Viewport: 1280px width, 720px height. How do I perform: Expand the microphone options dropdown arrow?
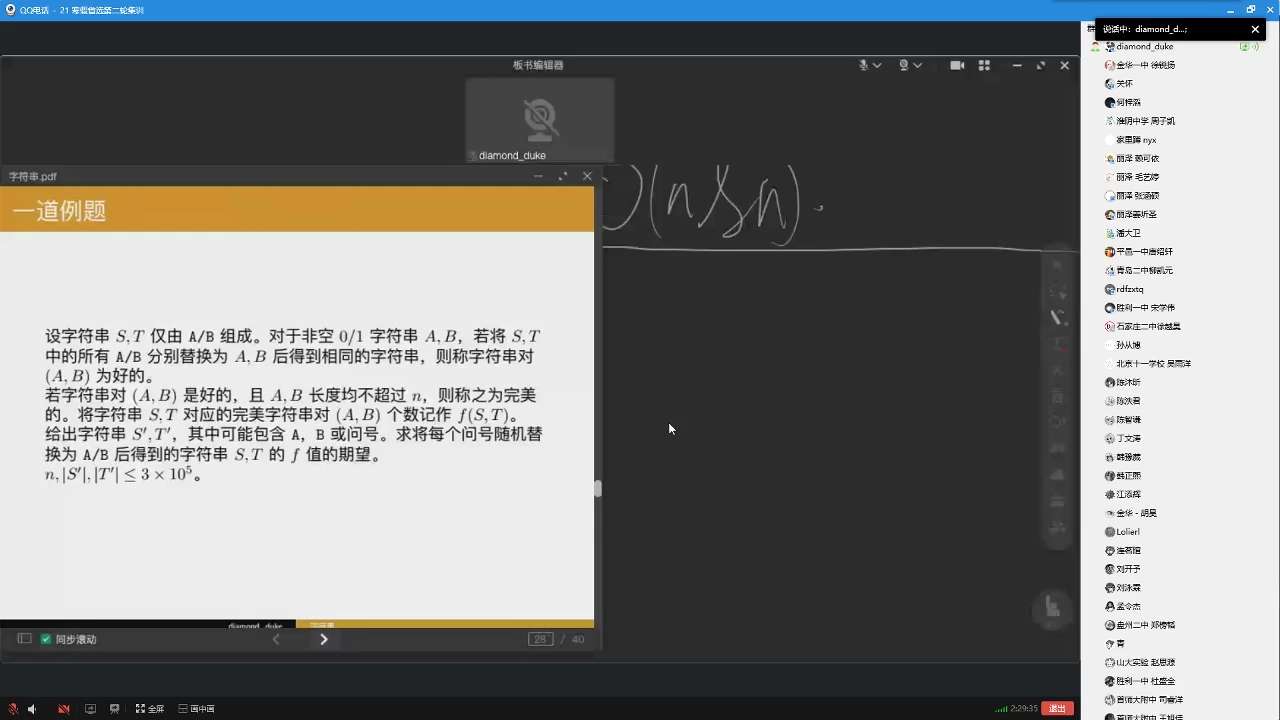[877, 65]
